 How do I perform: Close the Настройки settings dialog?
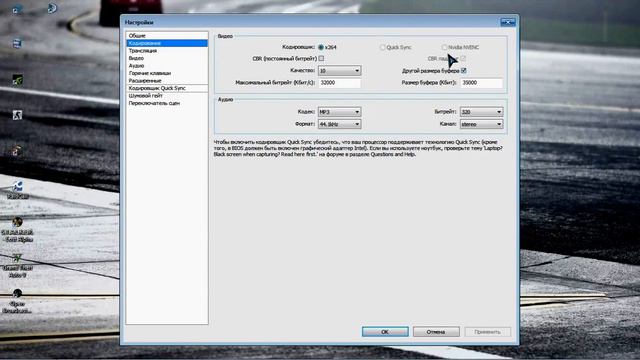pos(508,22)
